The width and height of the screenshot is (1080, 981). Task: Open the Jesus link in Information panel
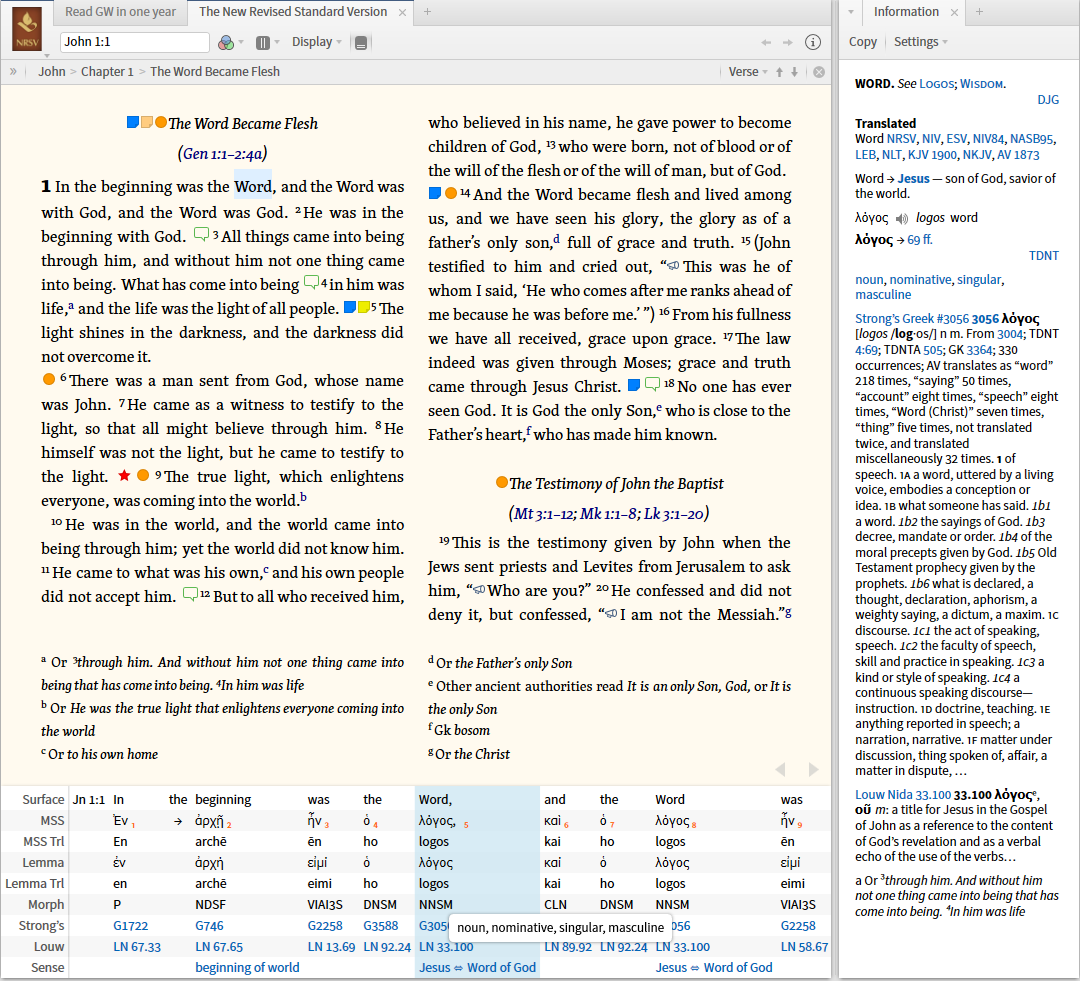pyautogui.click(x=913, y=178)
